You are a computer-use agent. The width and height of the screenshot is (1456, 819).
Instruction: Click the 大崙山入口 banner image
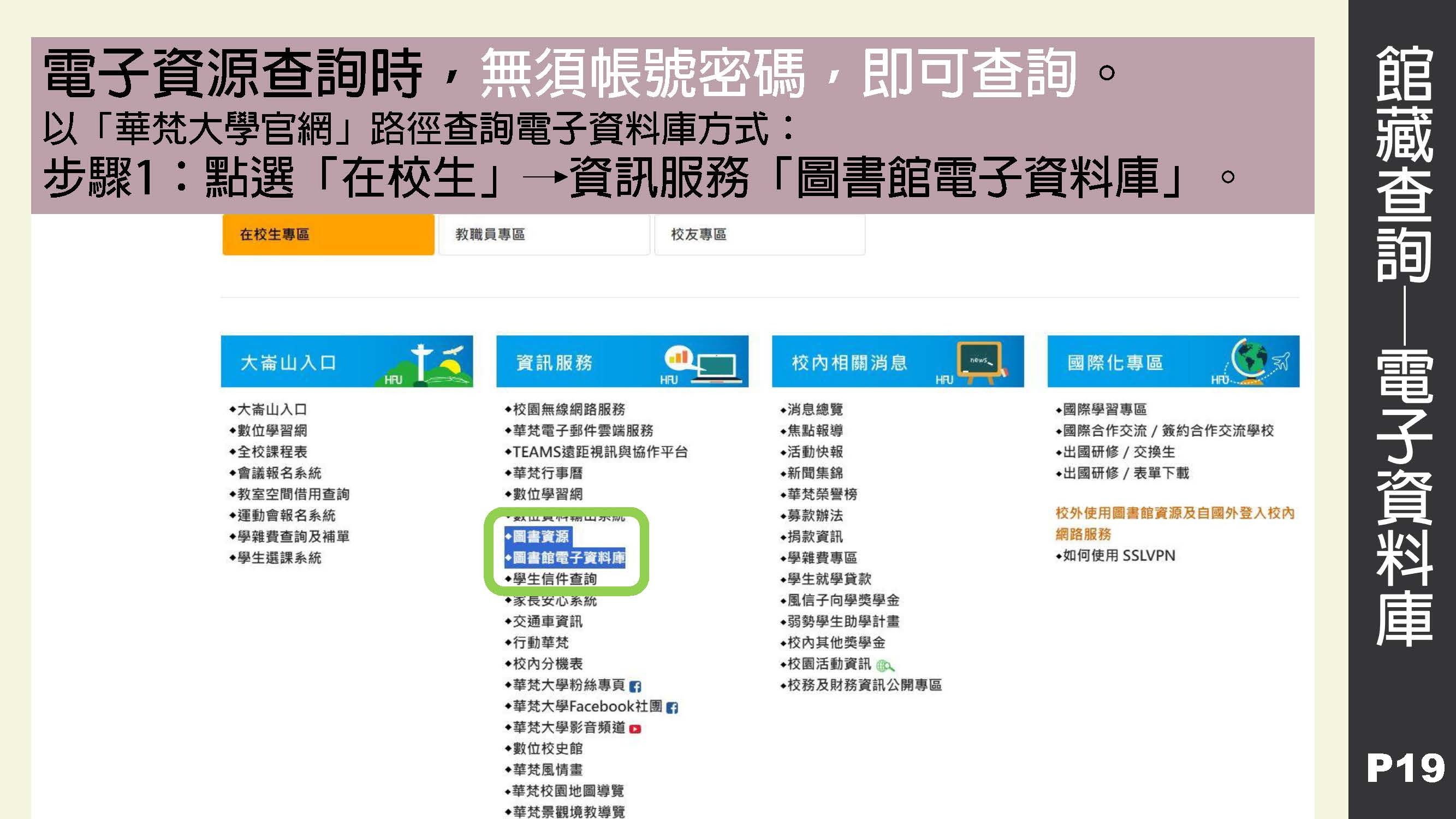pyautogui.click(x=347, y=361)
